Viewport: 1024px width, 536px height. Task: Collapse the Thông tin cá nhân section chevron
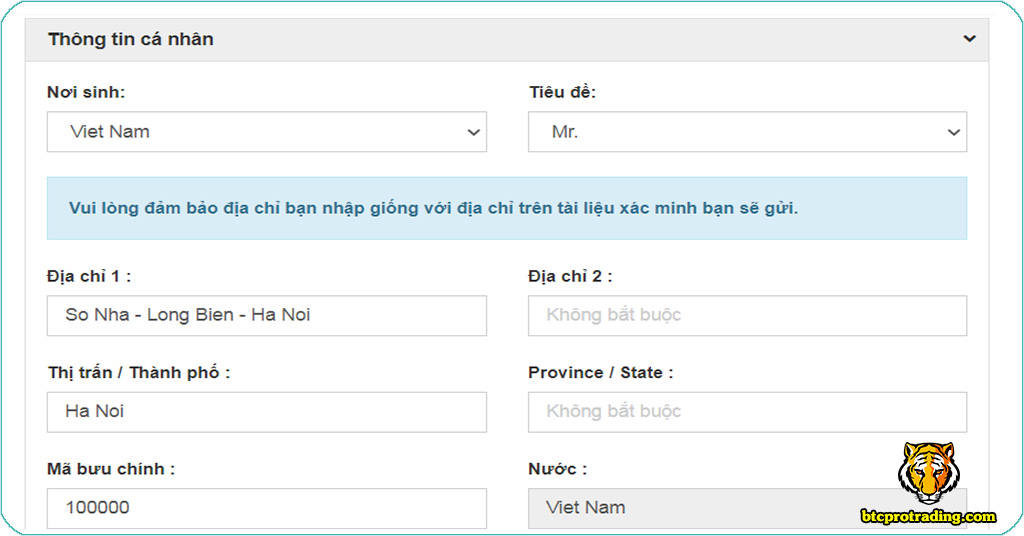click(x=968, y=39)
